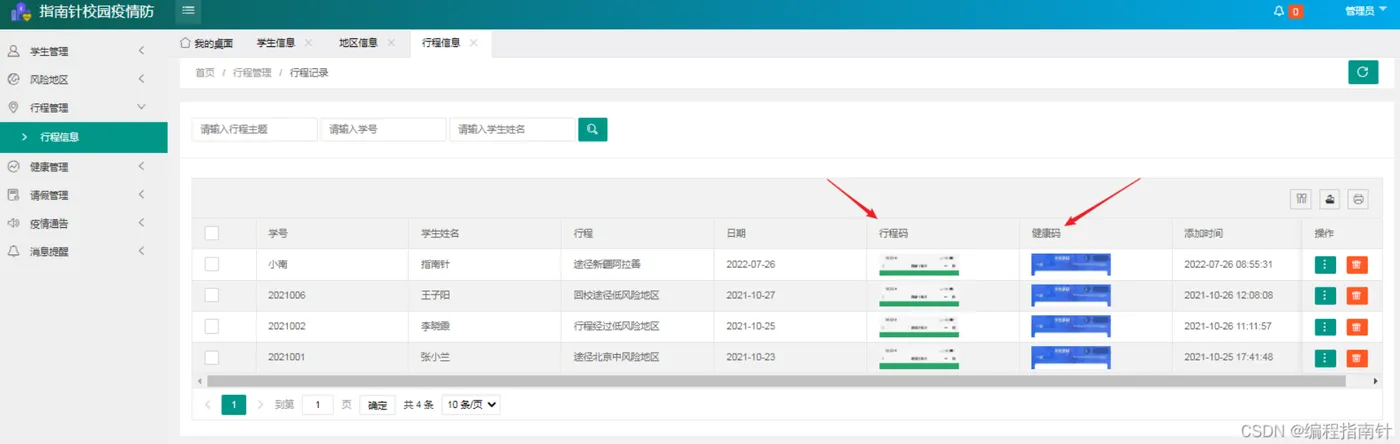Focus the 请输入学生姓名 input field

(512, 129)
